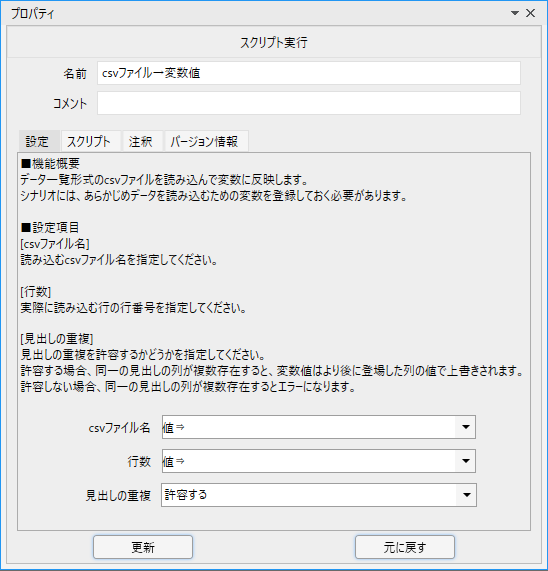Show the バージョン情報 tab
The width and height of the screenshot is (548, 571).
204,141
